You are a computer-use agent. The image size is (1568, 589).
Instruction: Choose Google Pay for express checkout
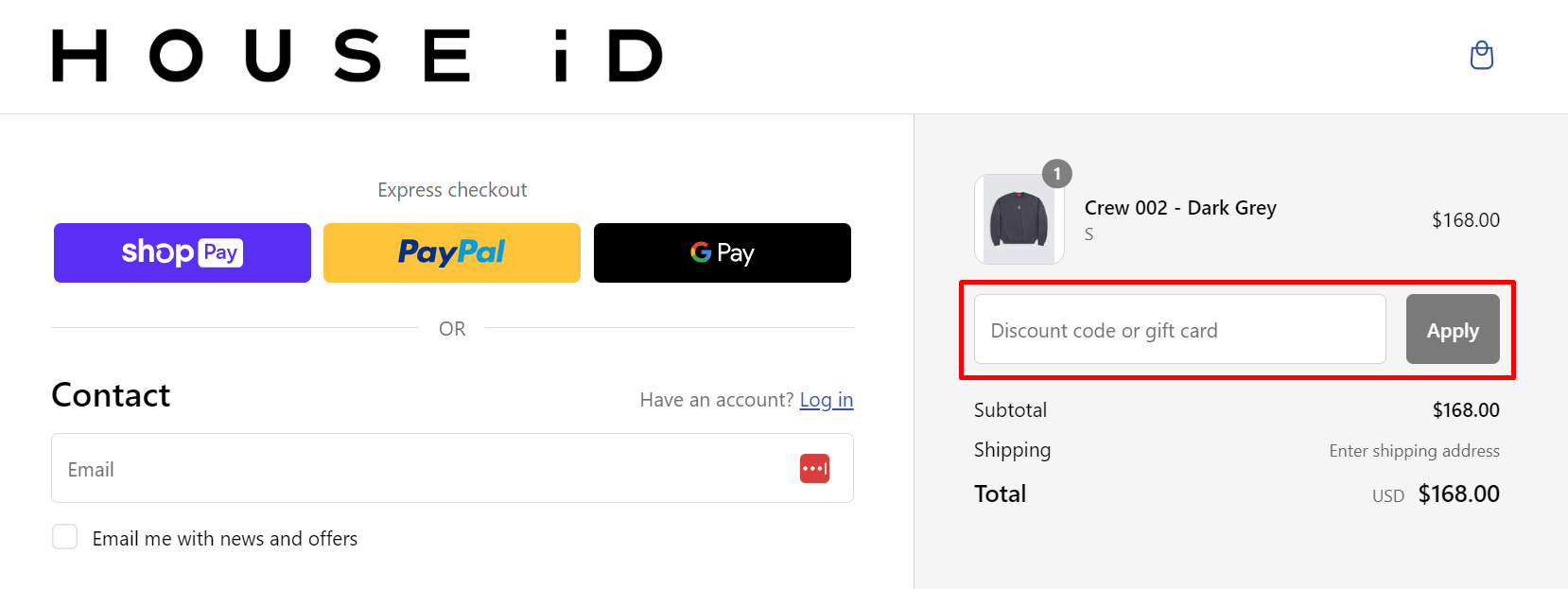[x=722, y=252]
